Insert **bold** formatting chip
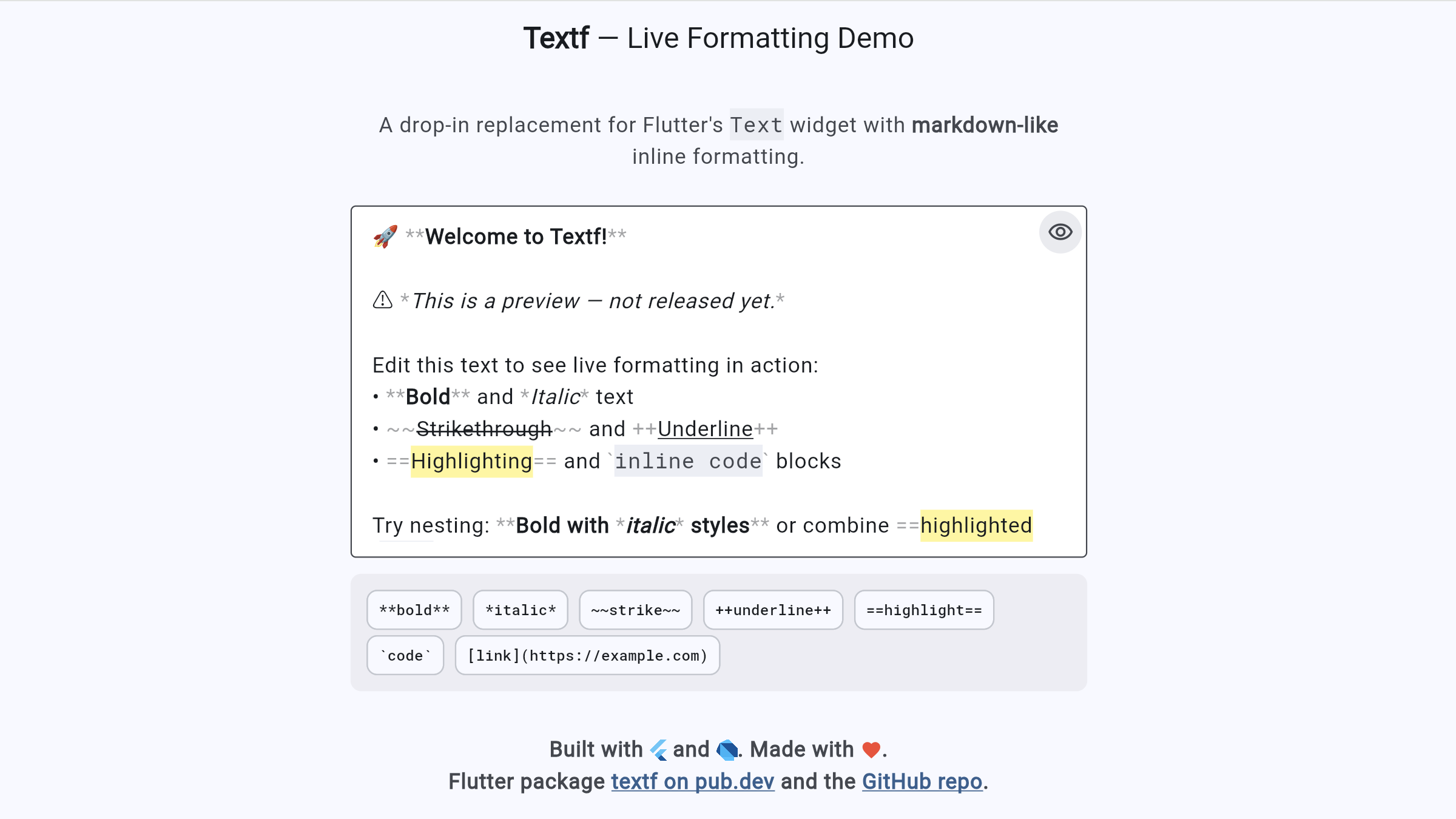Screen dimensions: 1456x819 click(x=414, y=610)
